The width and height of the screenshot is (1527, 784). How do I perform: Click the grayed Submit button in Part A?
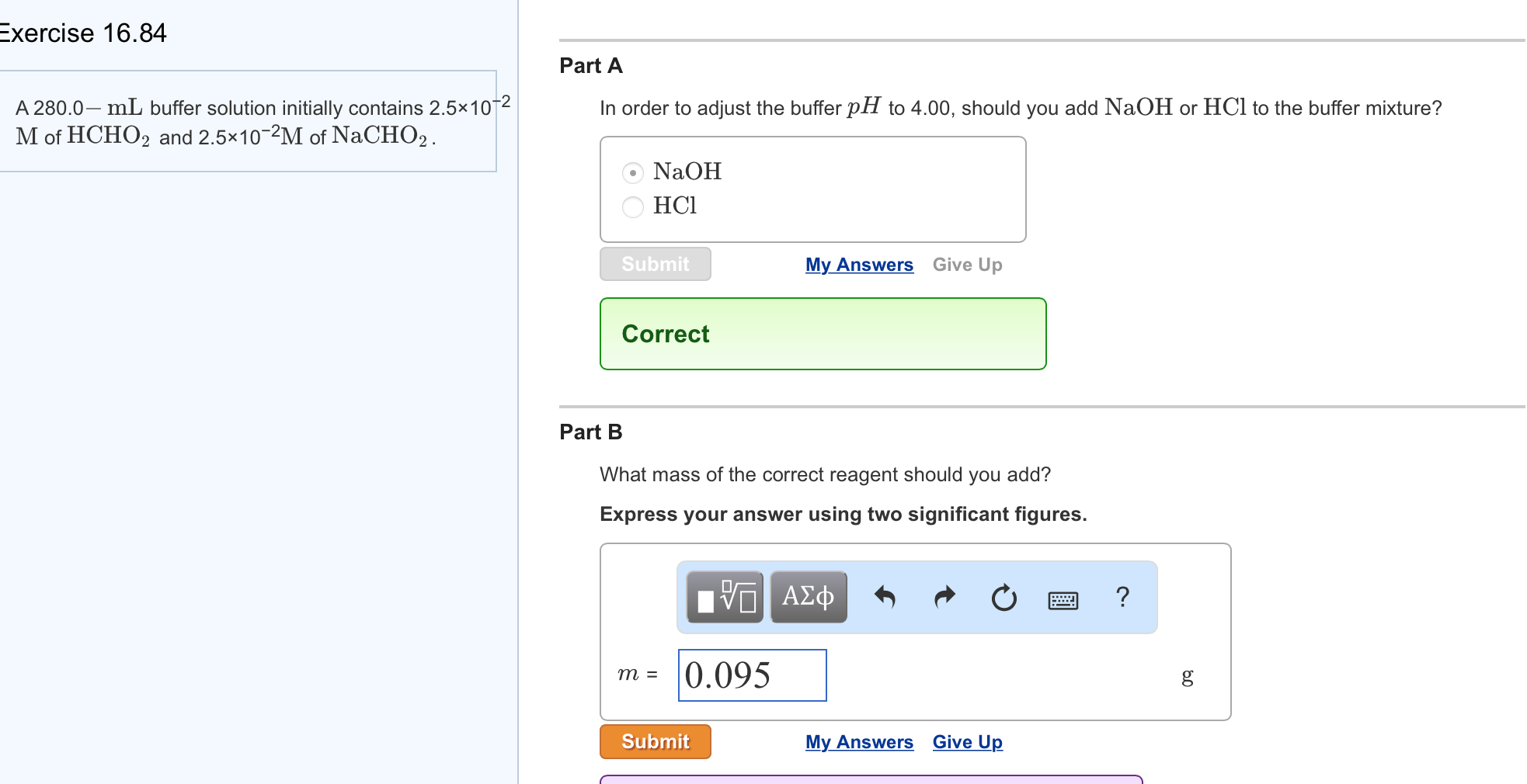pos(655,264)
